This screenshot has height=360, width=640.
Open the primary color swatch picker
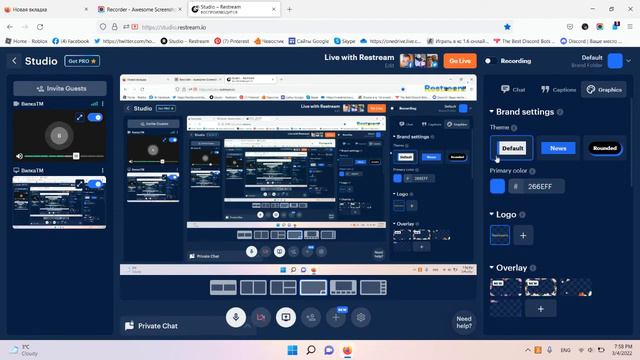(x=498, y=187)
